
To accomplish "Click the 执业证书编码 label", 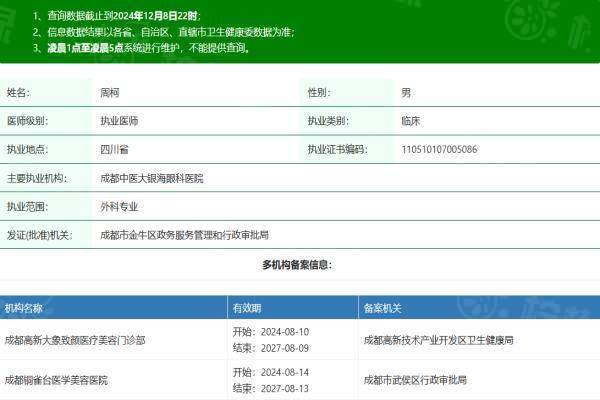I will click(338, 149).
